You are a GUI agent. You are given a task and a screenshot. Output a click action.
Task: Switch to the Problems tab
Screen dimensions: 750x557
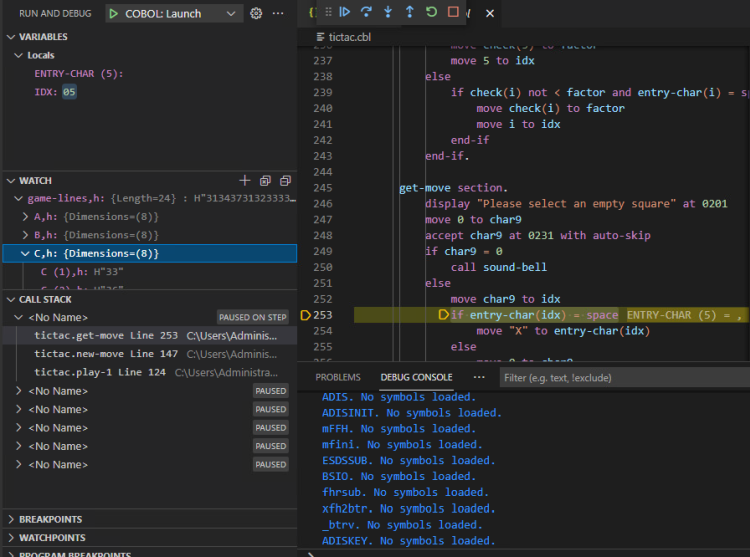[x=337, y=377]
